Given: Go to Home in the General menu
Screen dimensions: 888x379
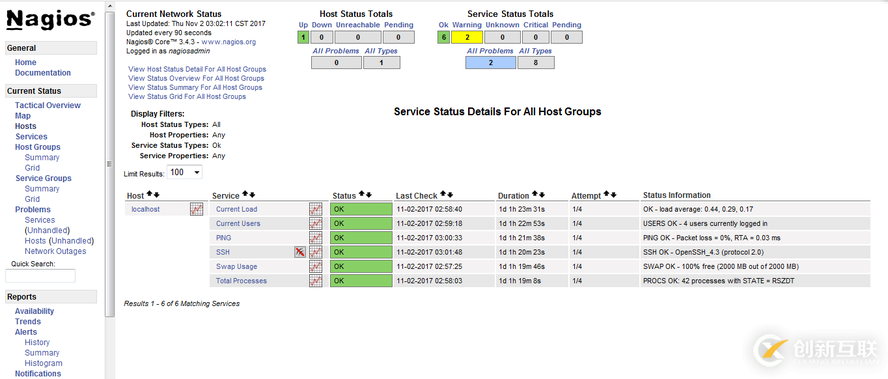Looking at the screenshot, I should 25,62.
